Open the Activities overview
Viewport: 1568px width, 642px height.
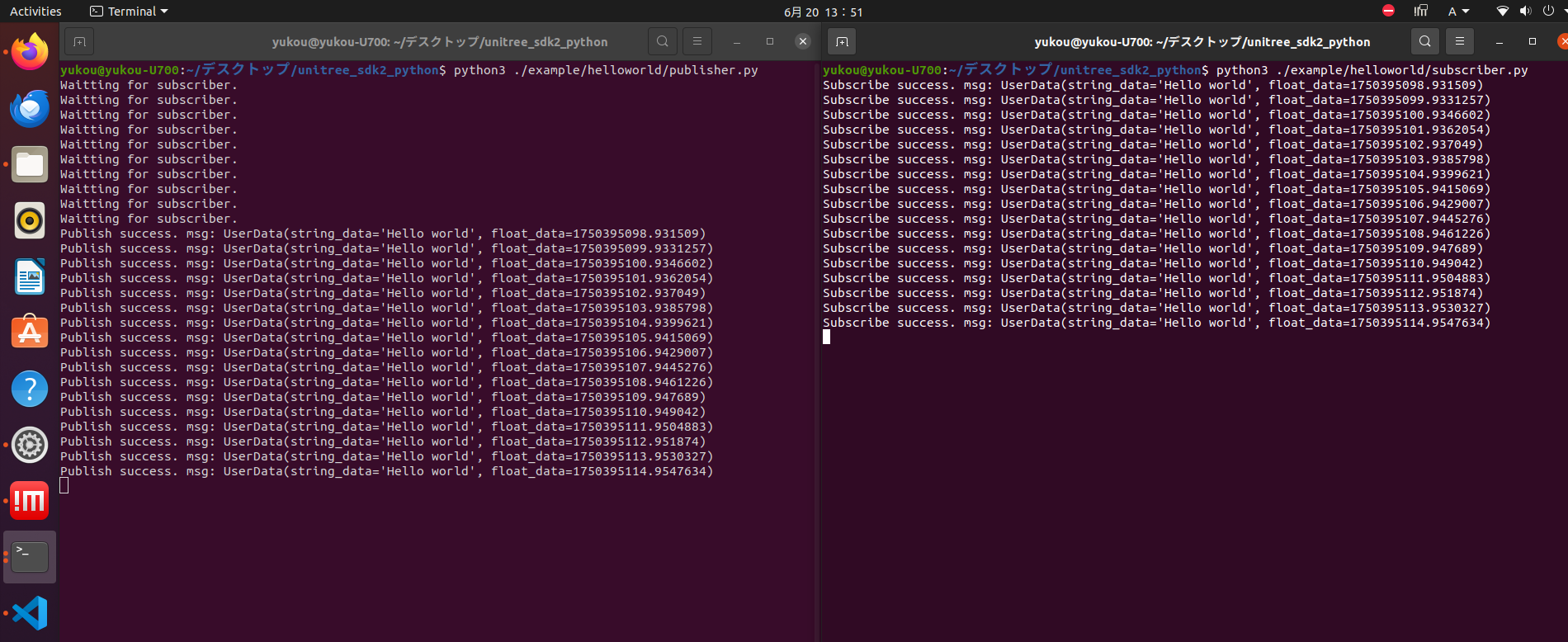pyautogui.click(x=35, y=12)
